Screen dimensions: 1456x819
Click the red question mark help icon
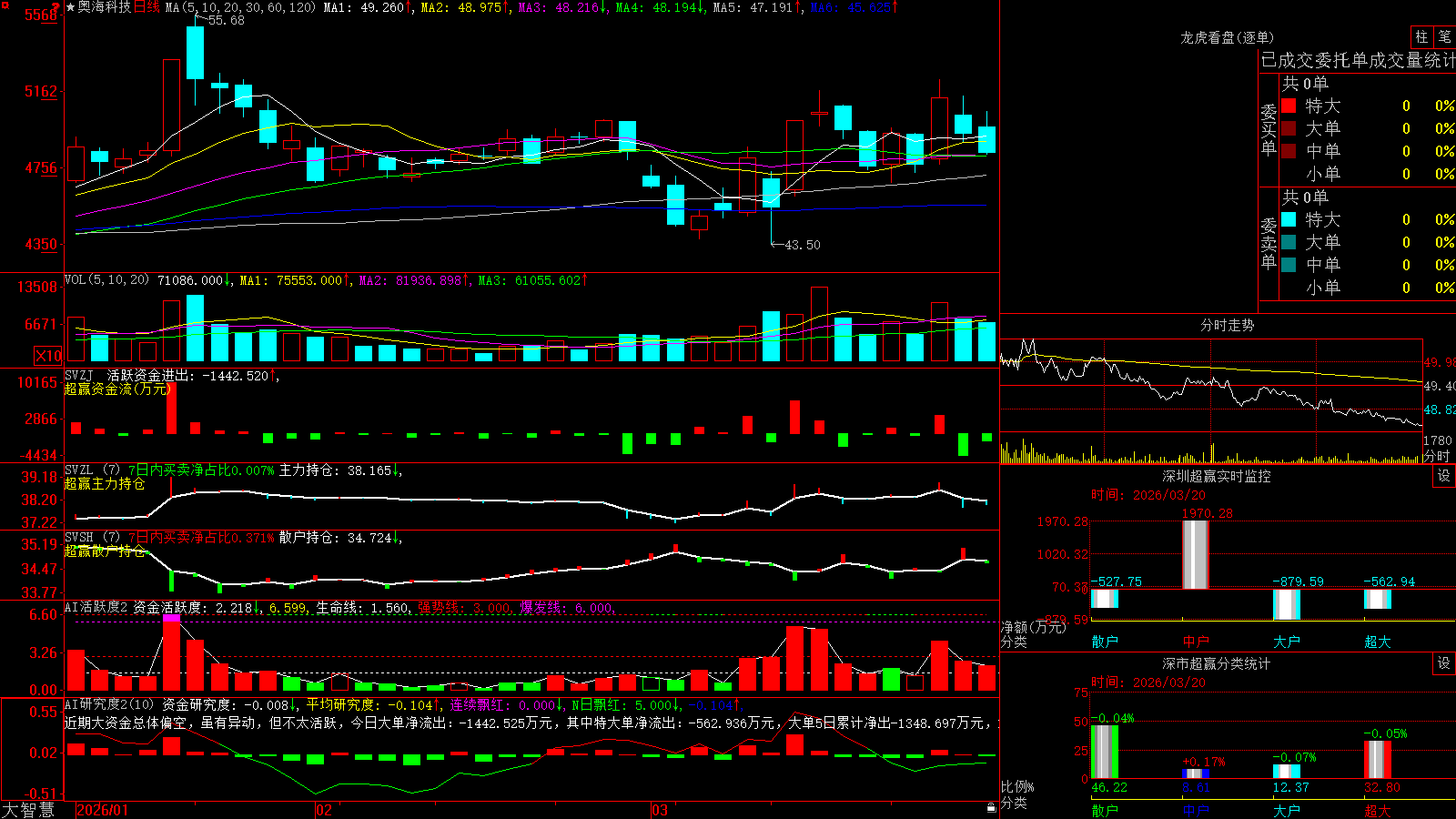(x=55, y=6)
